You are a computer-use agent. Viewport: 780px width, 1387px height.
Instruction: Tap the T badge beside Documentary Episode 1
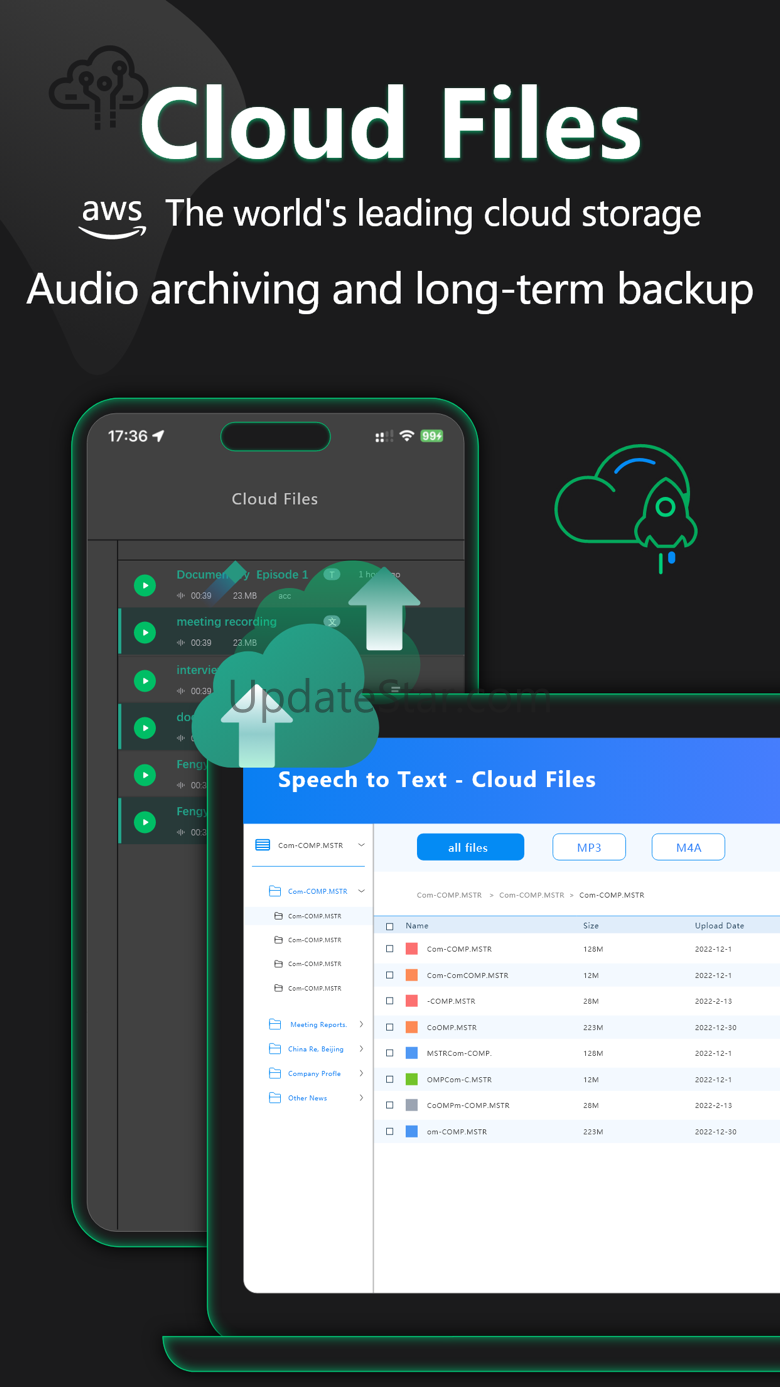pyautogui.click(x=332, y=574)
